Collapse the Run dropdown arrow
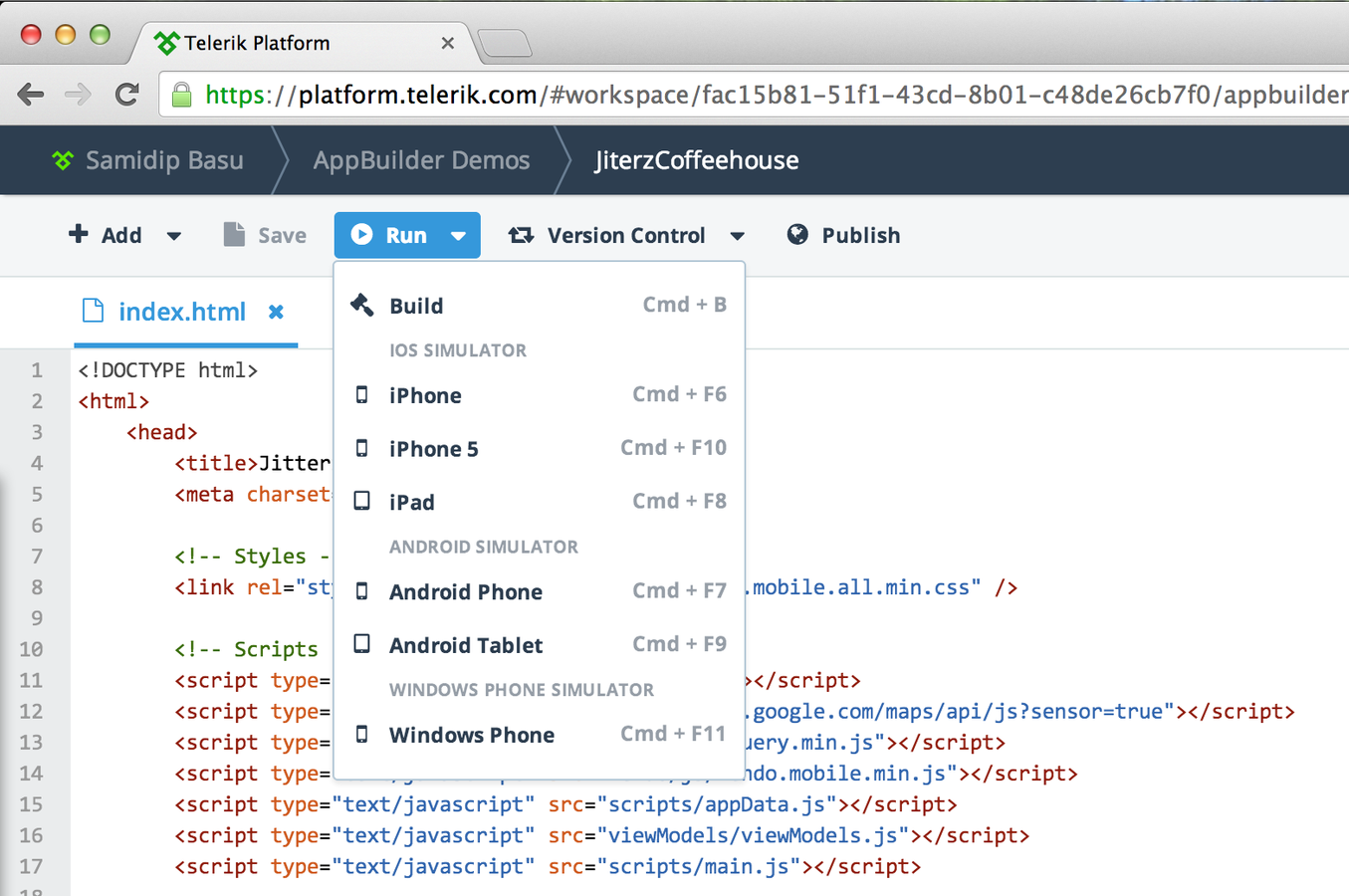The image size is (1349, 896). [458, 236]
